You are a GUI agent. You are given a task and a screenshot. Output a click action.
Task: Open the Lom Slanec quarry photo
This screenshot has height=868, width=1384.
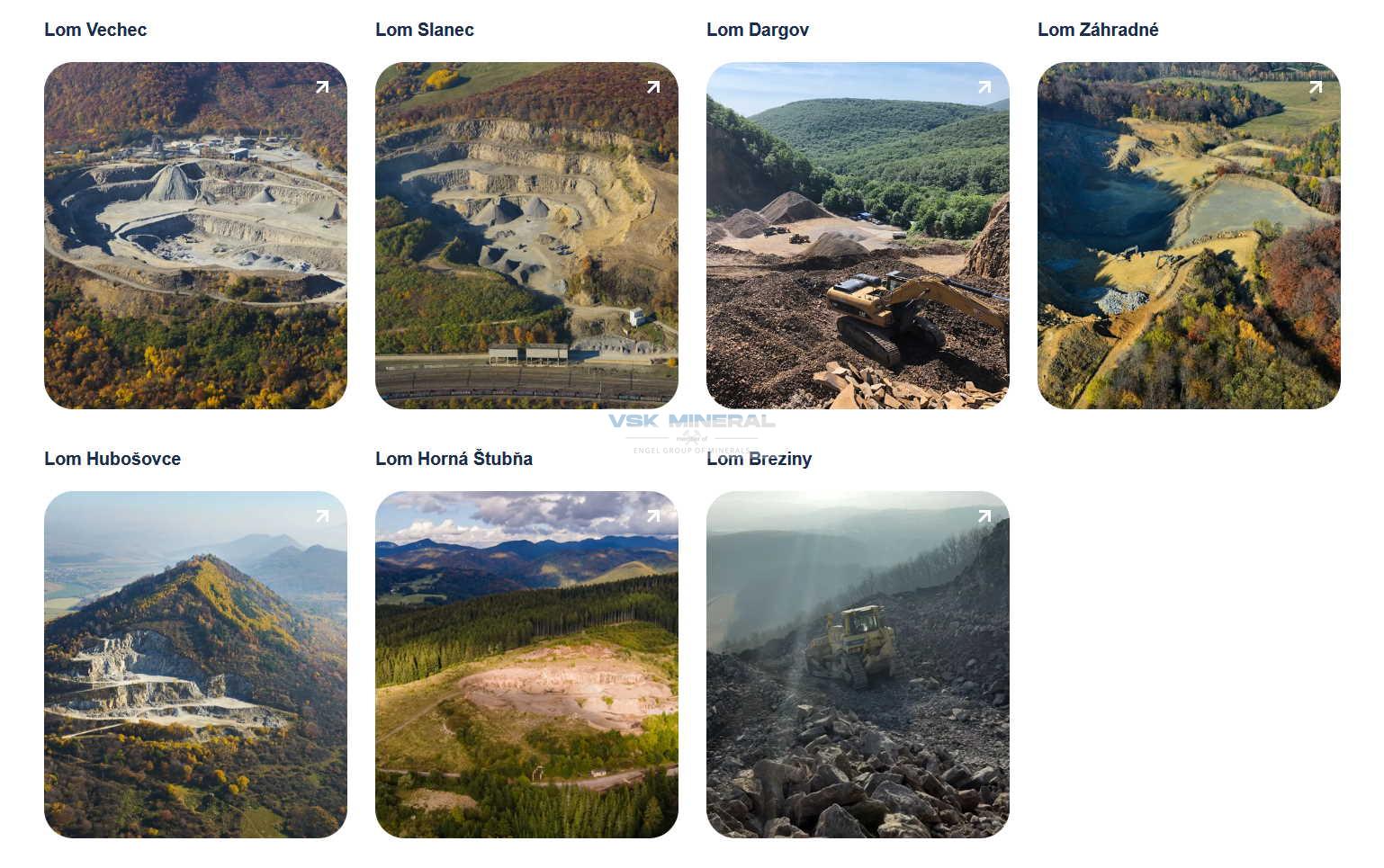tap(526, 236)
